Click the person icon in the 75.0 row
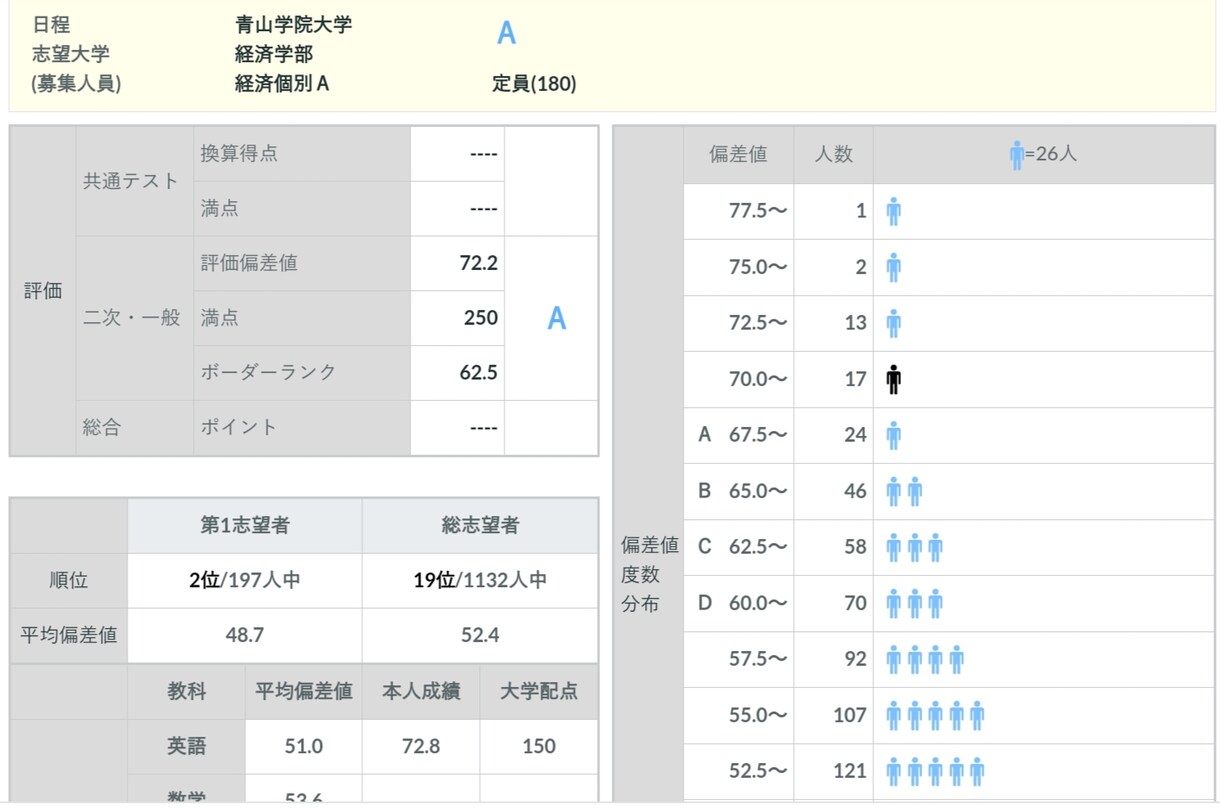The height and width of the screenshot is (808, 1220). coord(894,268)
